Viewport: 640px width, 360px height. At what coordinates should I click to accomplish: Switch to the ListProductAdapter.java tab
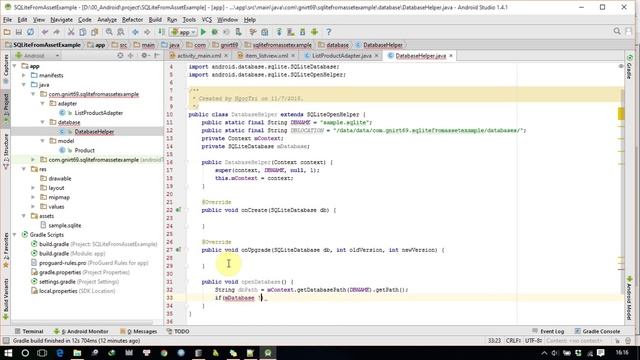click(x=342, y=56)
